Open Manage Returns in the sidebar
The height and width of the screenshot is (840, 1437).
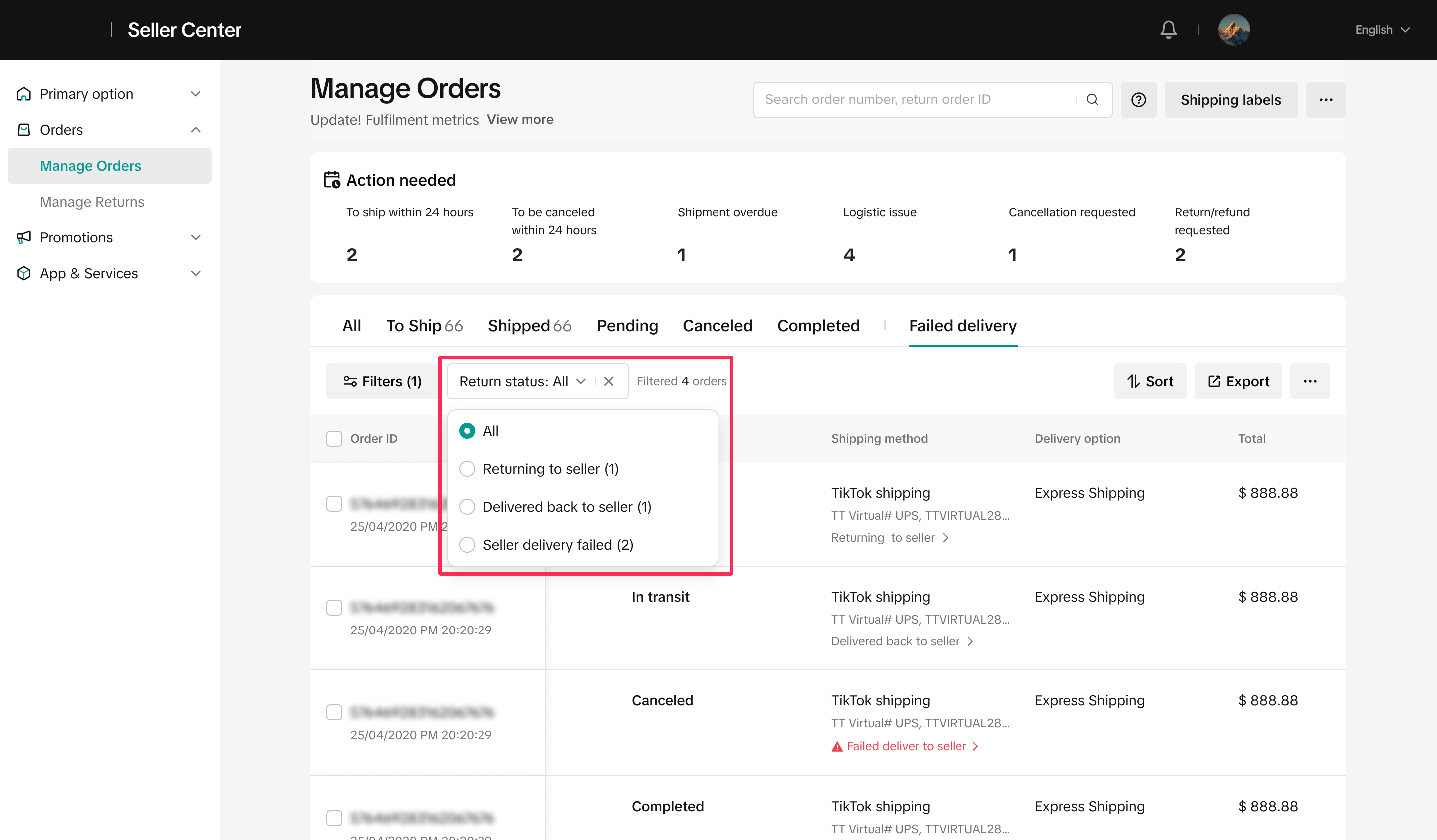pyautogui.click(x=92, y=202)
